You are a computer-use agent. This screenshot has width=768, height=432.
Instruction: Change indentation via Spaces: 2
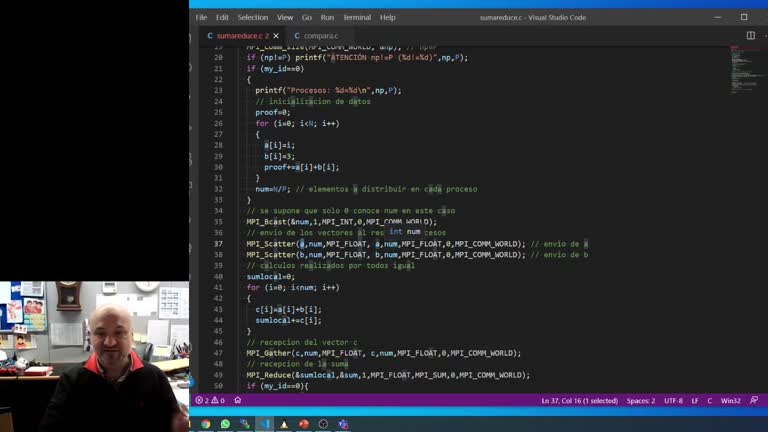pyautogui.click(x=640, y=400)
